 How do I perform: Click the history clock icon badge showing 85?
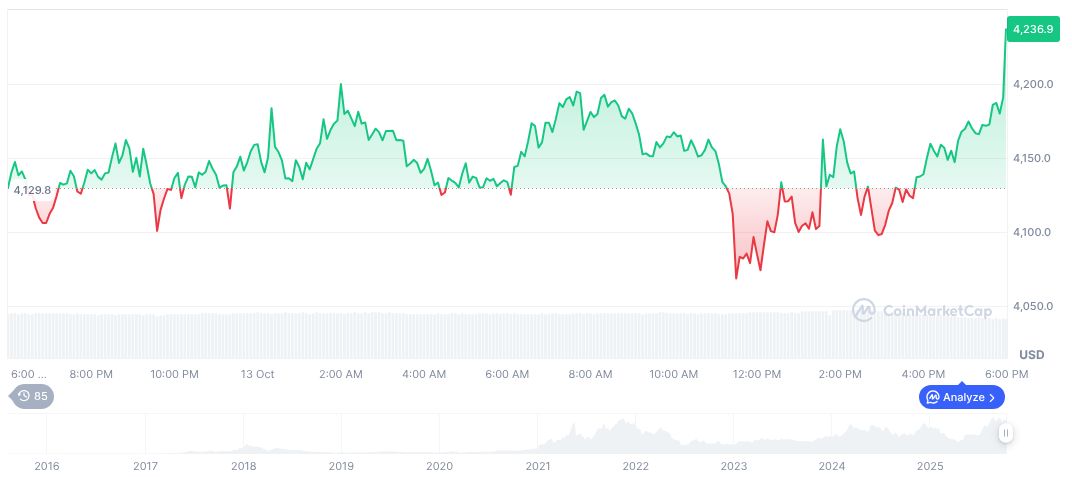(32, 396)
